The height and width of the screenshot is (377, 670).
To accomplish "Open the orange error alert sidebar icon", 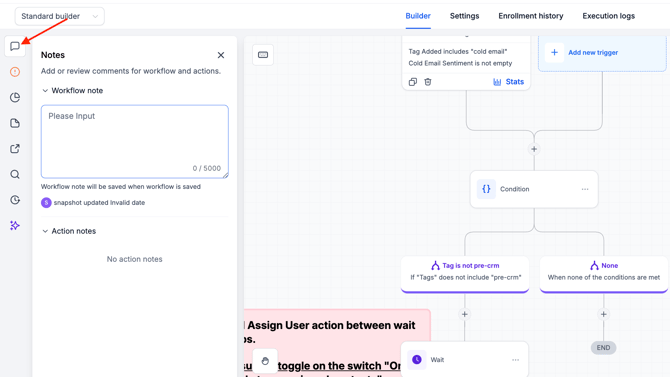I will click(x=15, y=72).
